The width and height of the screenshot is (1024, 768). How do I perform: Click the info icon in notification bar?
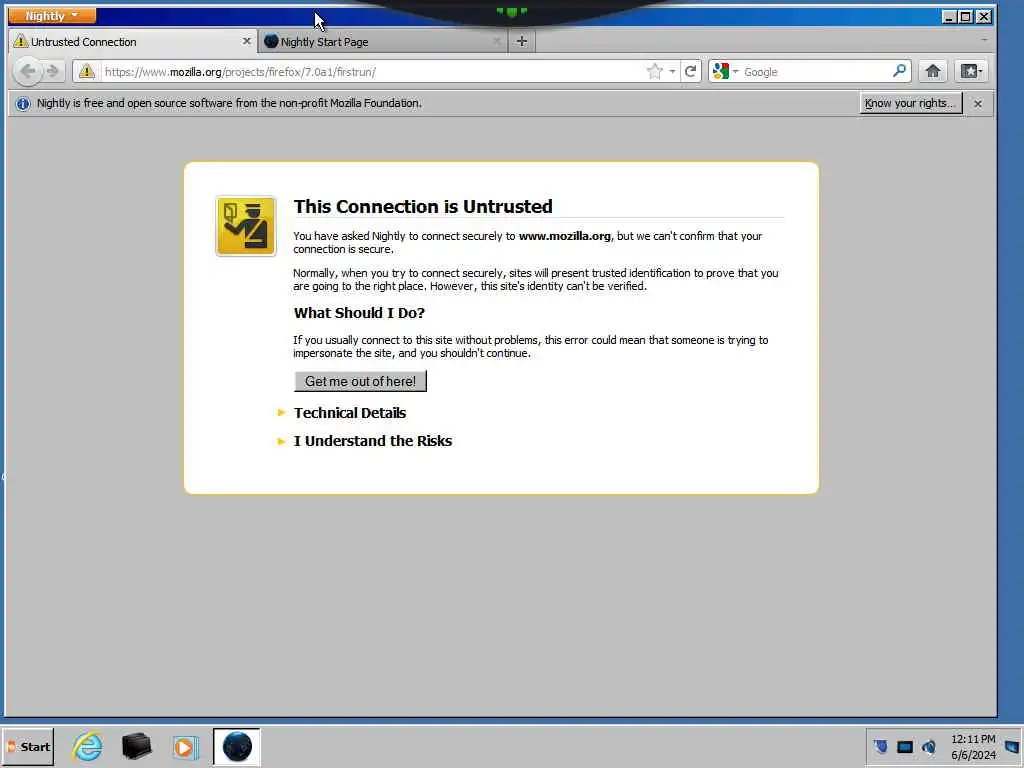click(23, 103)
